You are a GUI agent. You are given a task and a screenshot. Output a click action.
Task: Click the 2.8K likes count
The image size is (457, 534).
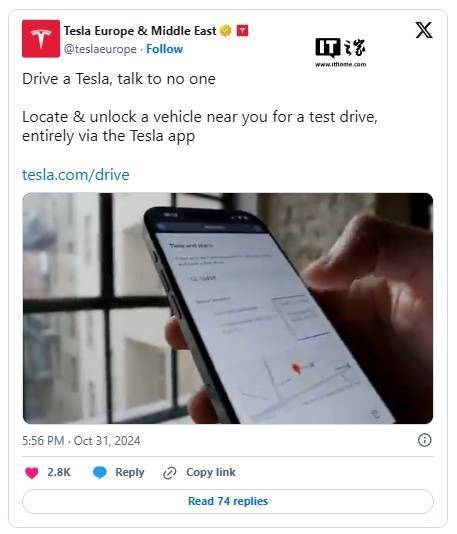point(59,472)
